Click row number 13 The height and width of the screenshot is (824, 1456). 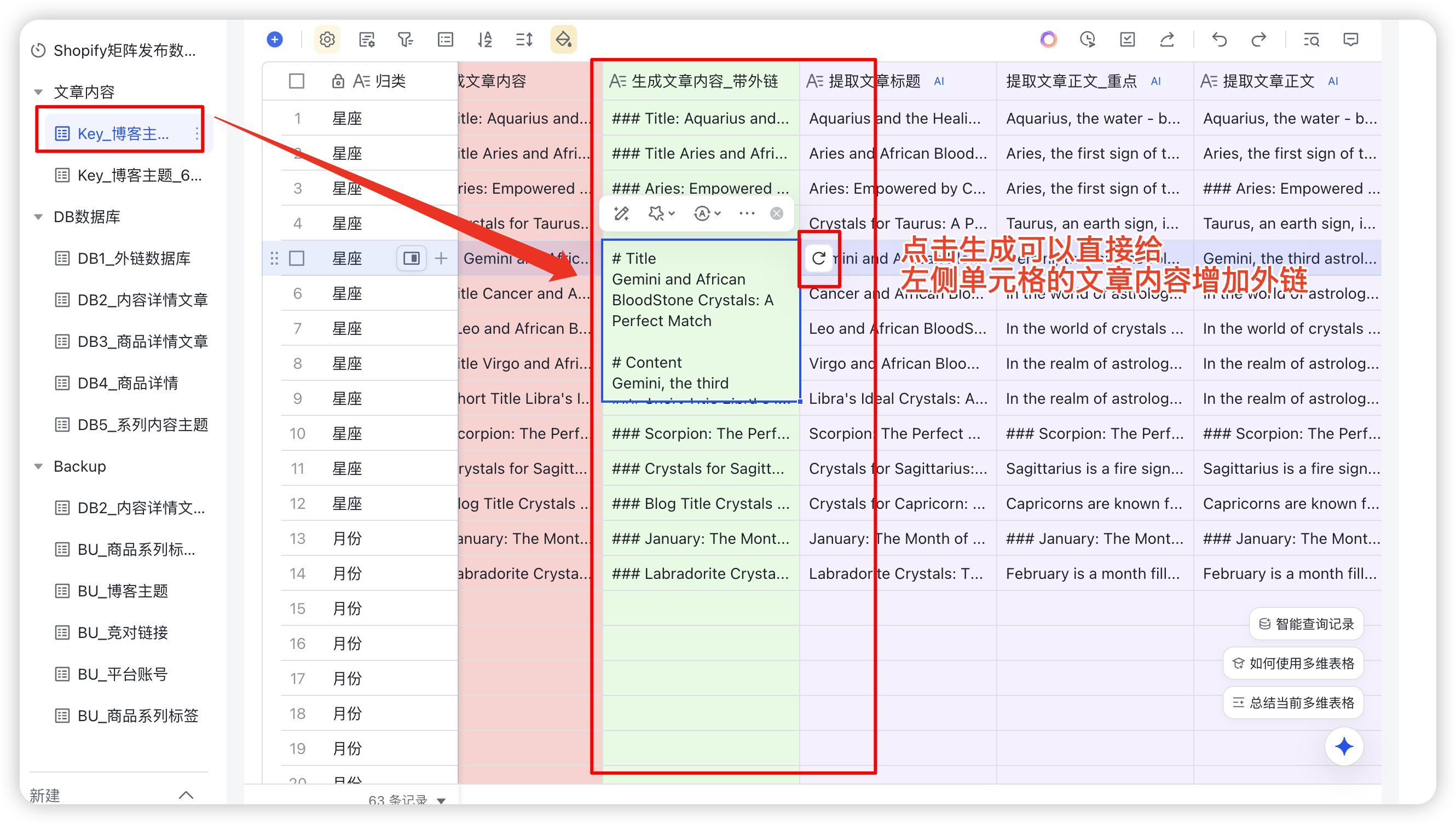tap(297, 539)
